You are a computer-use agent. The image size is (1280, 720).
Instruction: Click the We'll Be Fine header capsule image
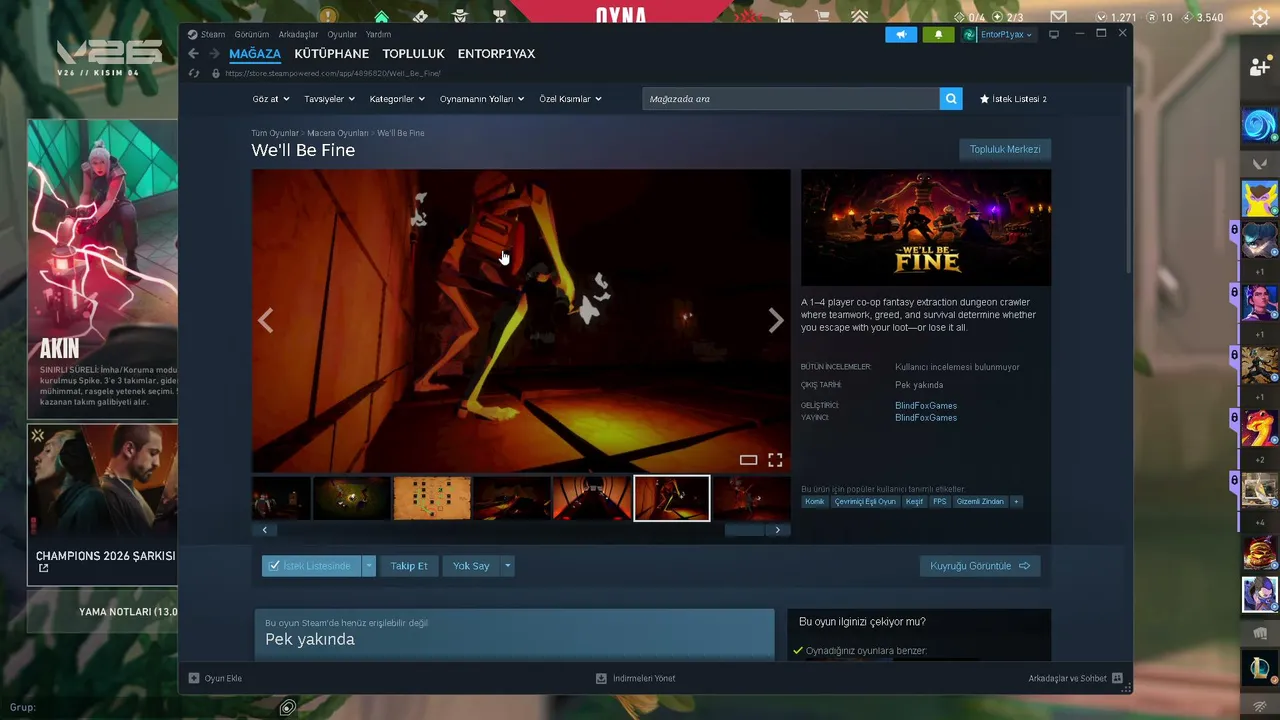click(x=926, y=228)
